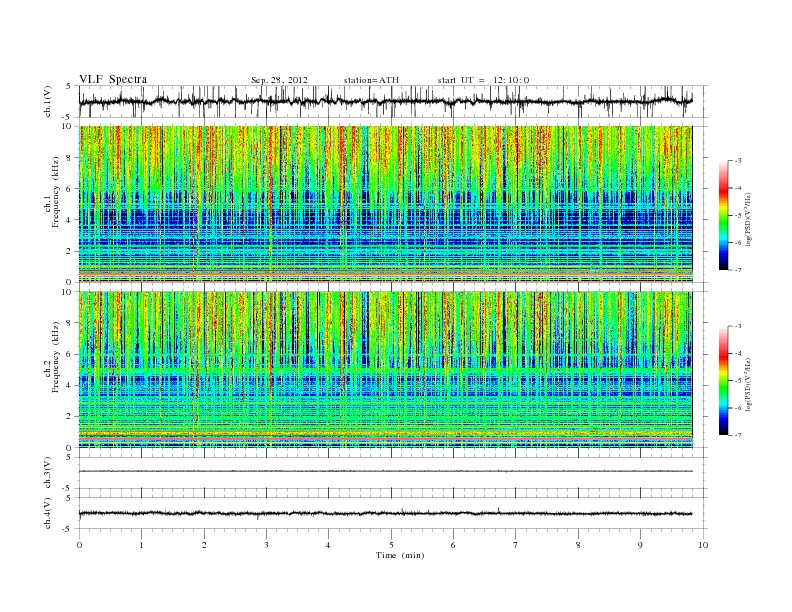Click time axis tick label "4"
The width and height of the screenshot is (792, 612).
pos(328,545)
